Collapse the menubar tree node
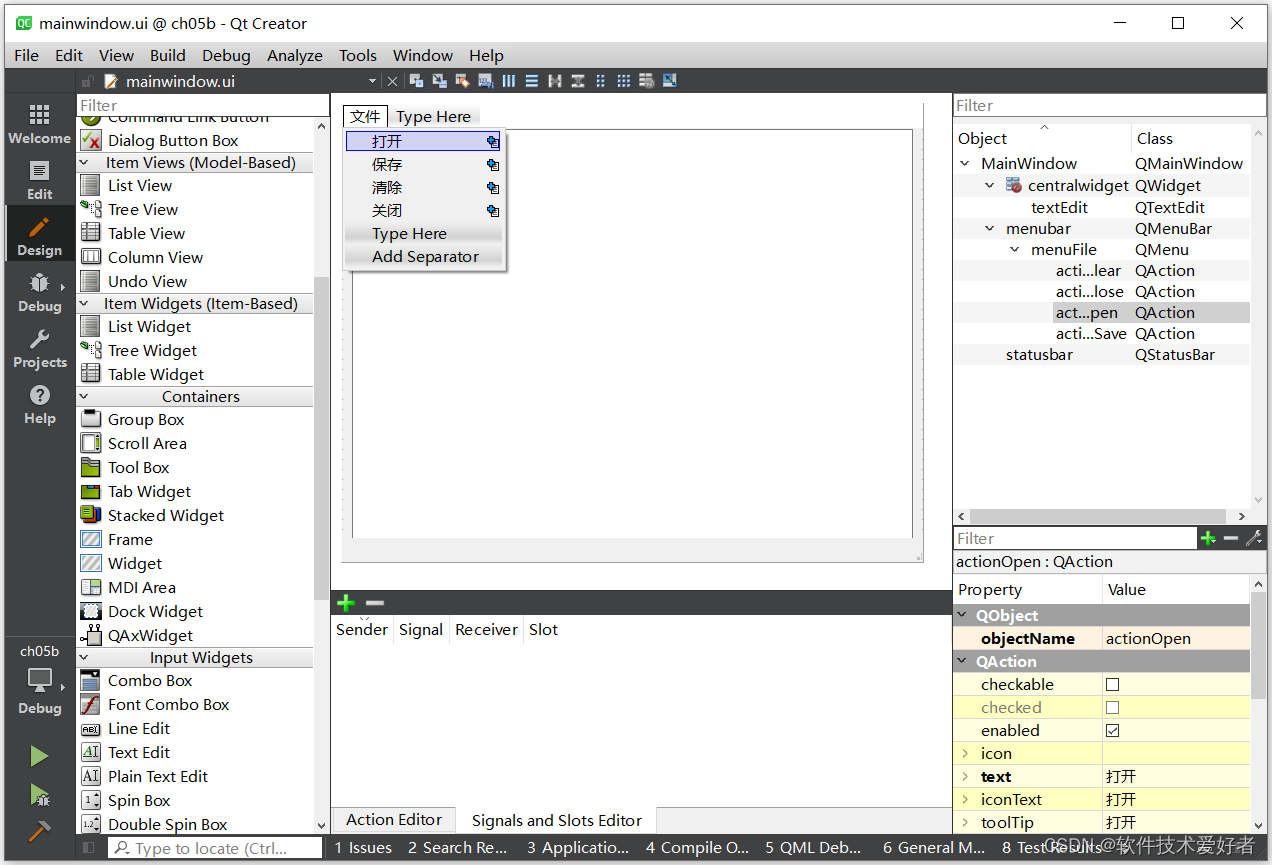Screen dimensions: 1272x865 990,229
